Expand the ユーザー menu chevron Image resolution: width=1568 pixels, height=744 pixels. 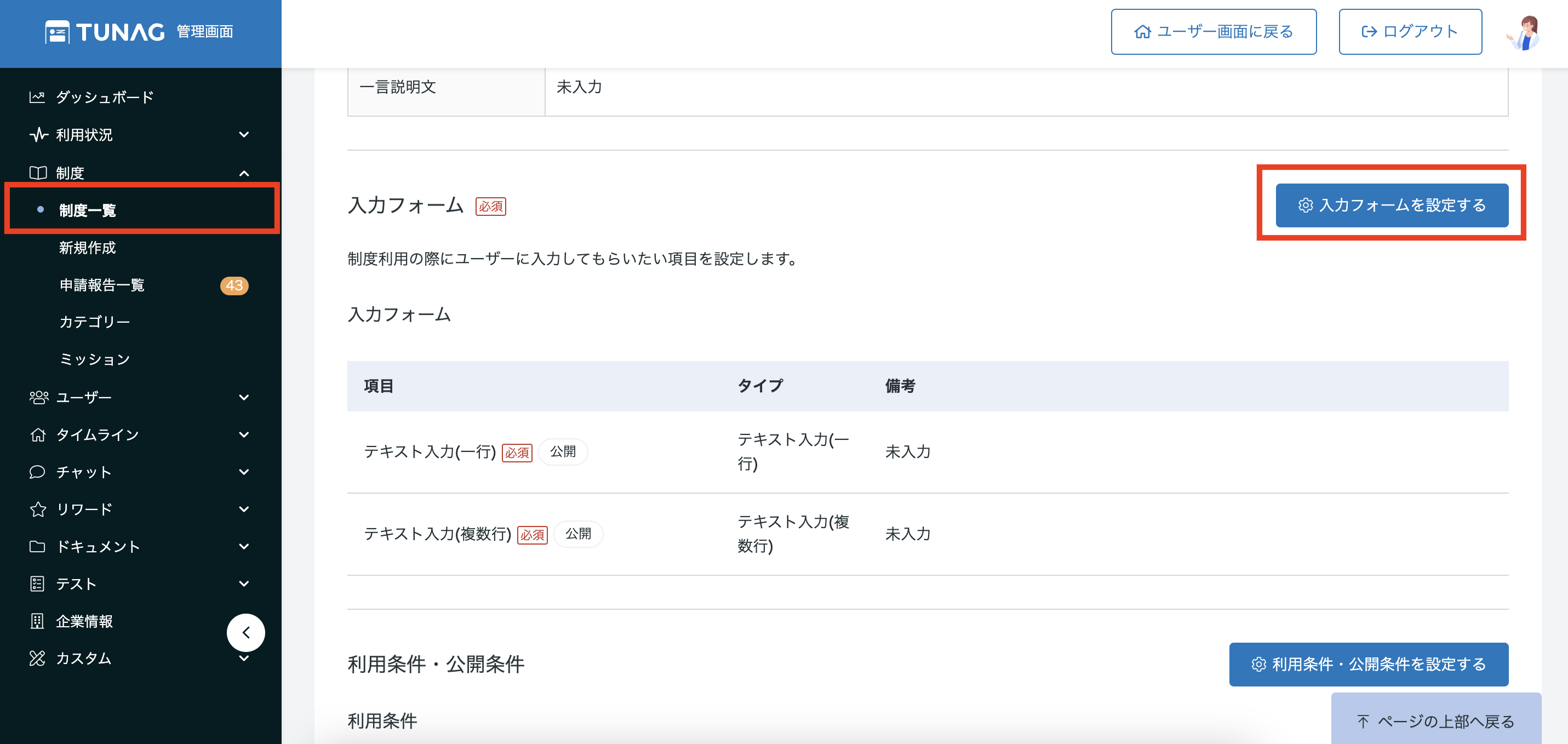coord(244,398)
